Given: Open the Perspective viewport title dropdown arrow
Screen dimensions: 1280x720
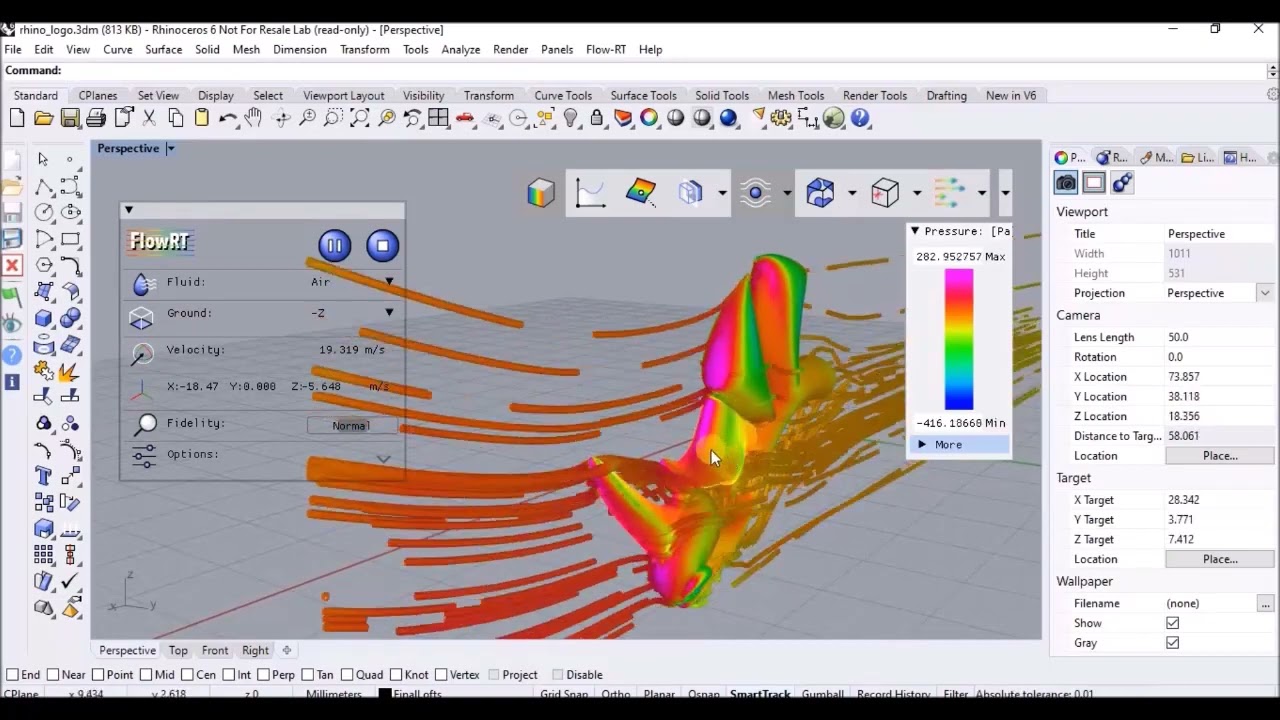Looking at the screenshot, I should 171,149.
